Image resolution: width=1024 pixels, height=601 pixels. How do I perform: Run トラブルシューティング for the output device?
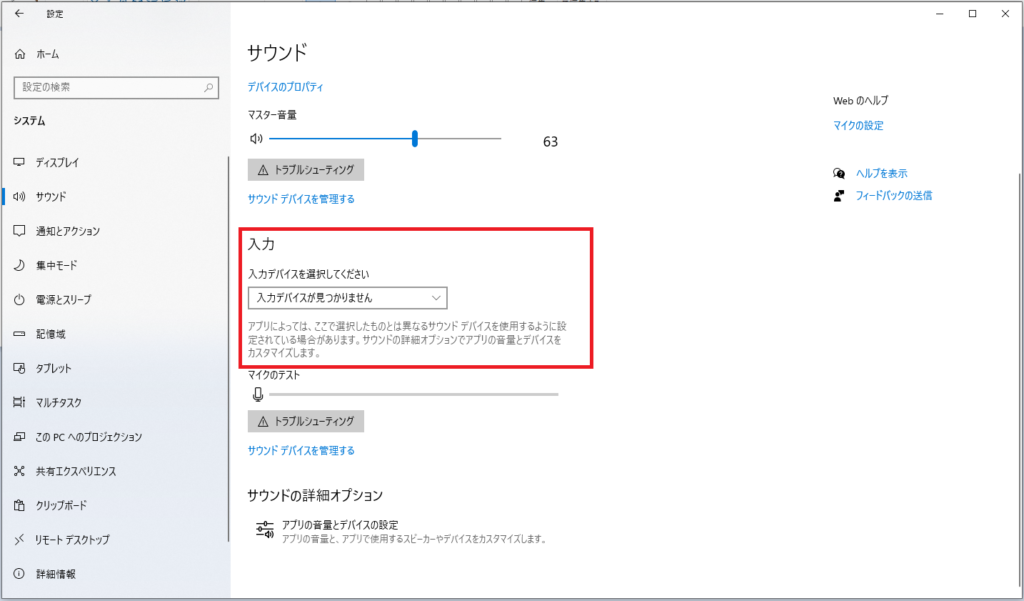(305, 169)
